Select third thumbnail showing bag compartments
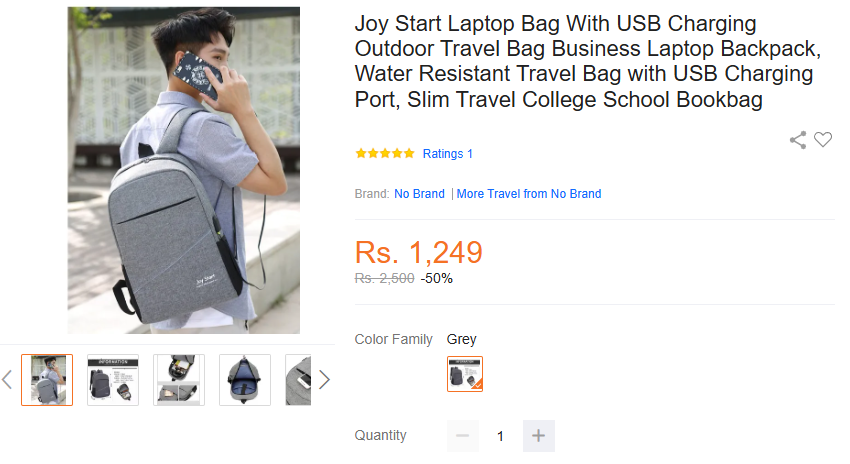This screenshot has width=850, height=464. pos(179,380)
